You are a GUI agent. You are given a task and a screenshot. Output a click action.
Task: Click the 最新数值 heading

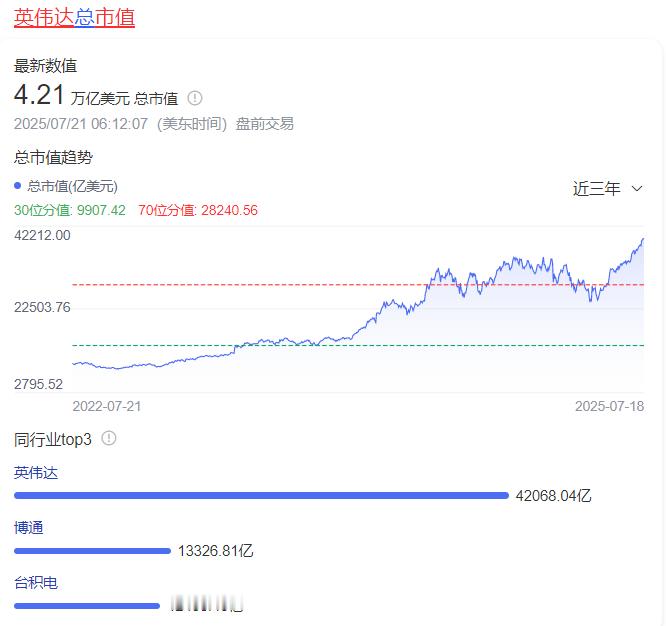45,66
